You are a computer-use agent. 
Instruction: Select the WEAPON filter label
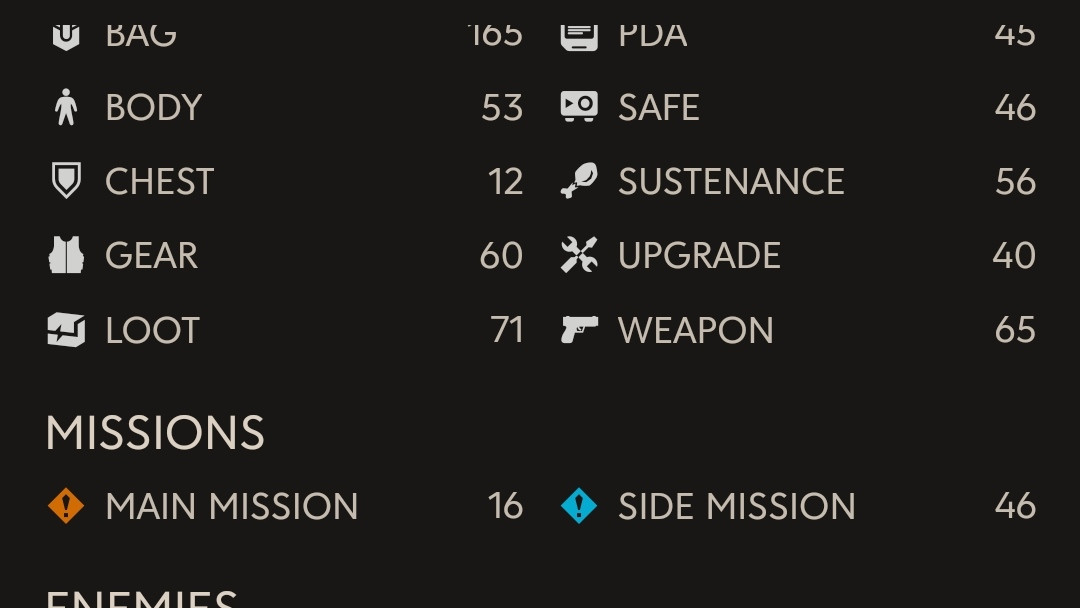tap(696, 331)
